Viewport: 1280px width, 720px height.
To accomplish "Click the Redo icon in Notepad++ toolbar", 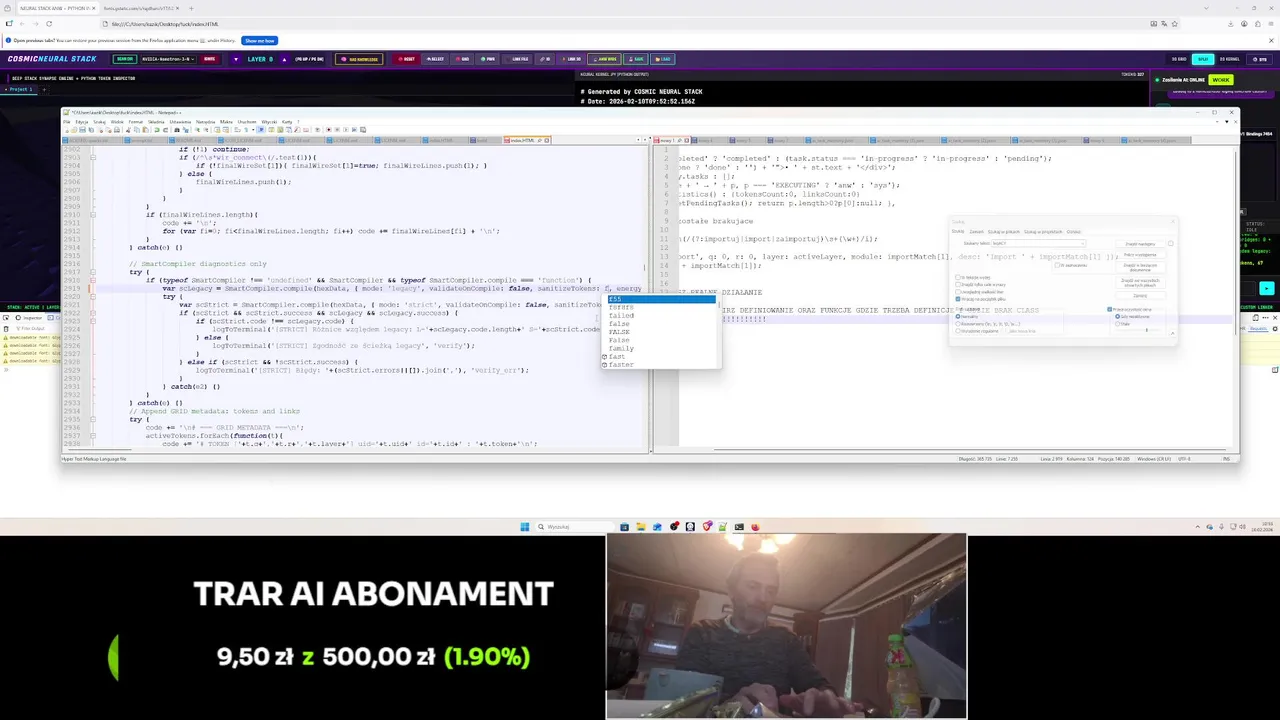I will point(166,130).
